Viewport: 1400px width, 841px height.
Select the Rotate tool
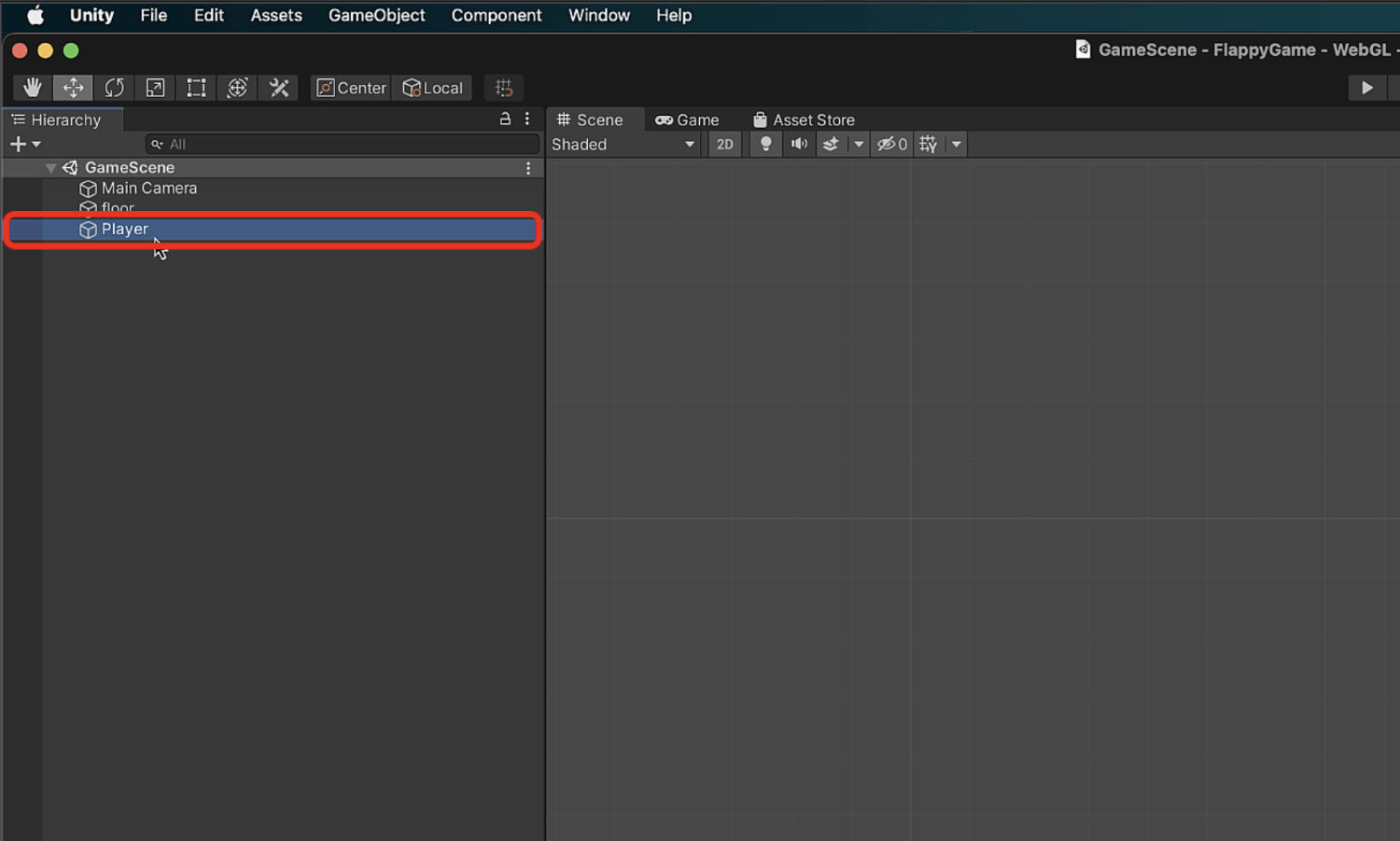pos(115,88)
